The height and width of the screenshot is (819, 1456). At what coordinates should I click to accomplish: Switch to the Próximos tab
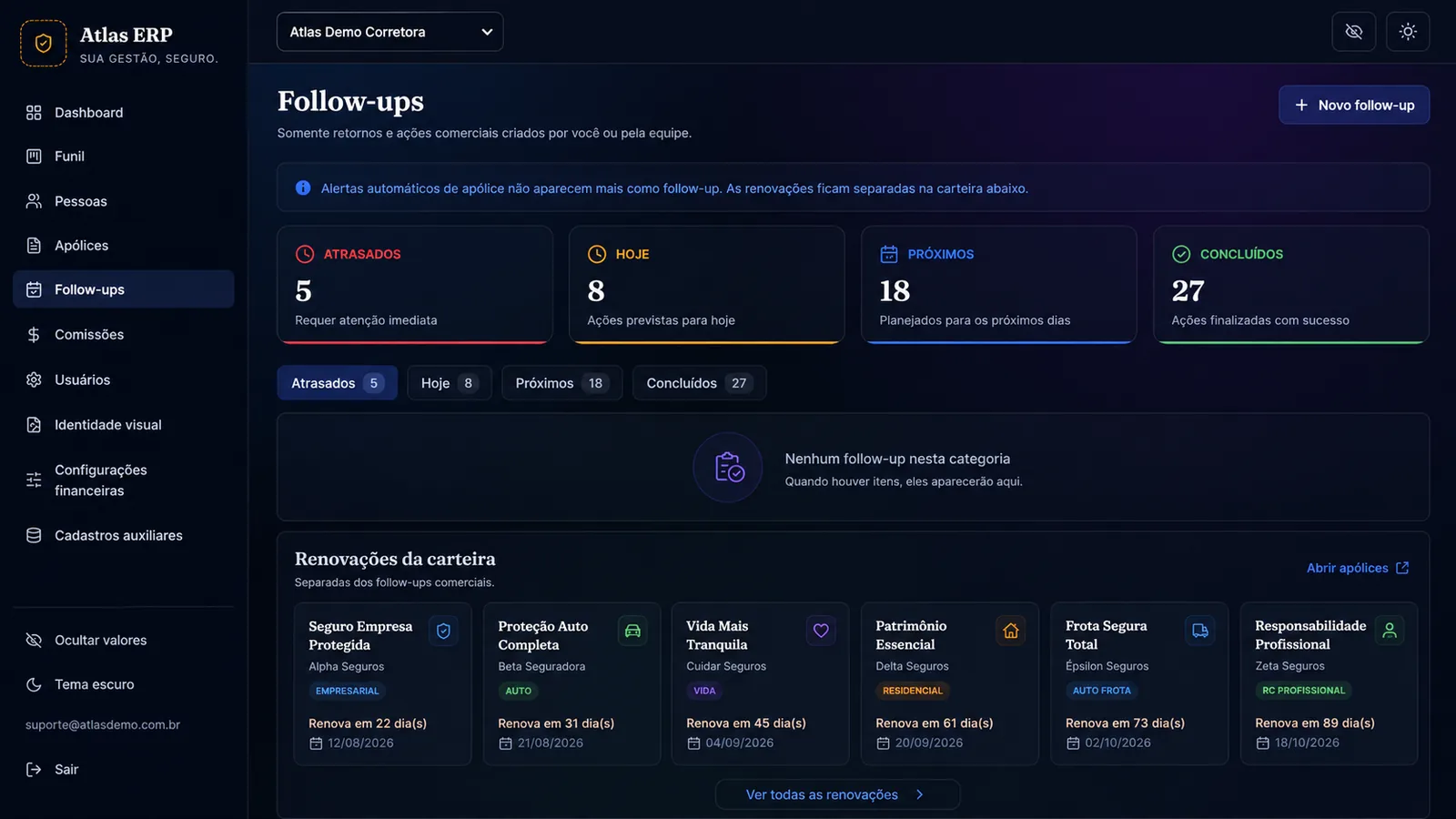coord(561,383)
